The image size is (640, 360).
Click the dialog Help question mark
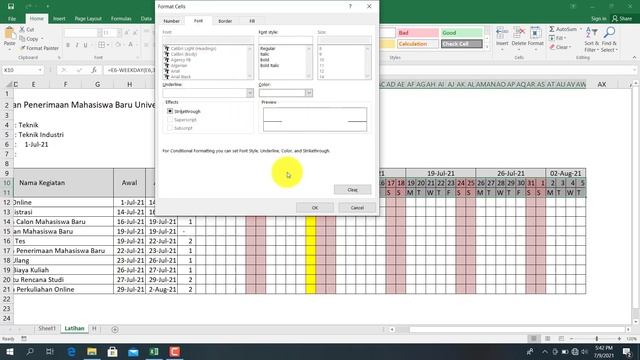pos(350,7)
